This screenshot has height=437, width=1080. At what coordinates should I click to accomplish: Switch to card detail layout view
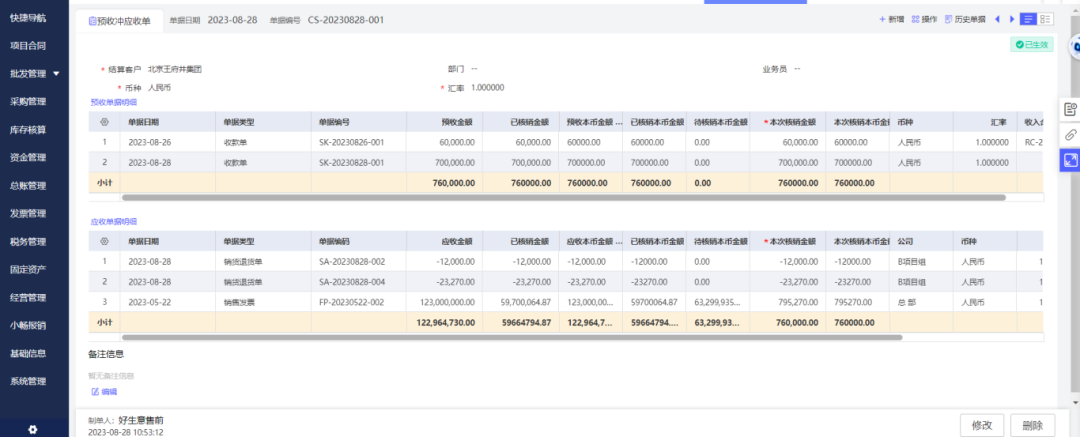click(1046, 19)
